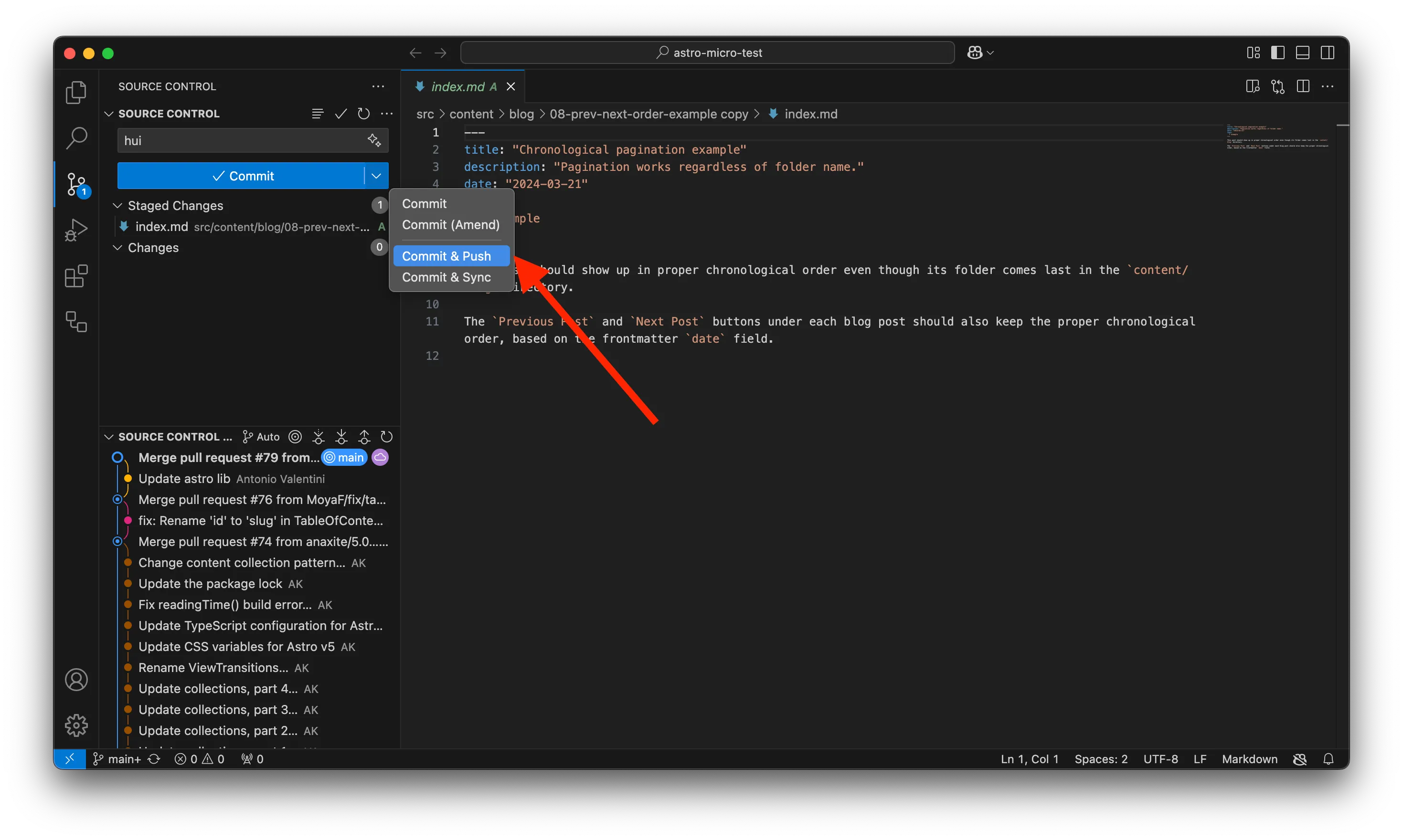Image resolution: width=1403 pixels, height=840 pixels.
Task: Click the astro-micro-test command center search
Action: [x=707, y=52]
